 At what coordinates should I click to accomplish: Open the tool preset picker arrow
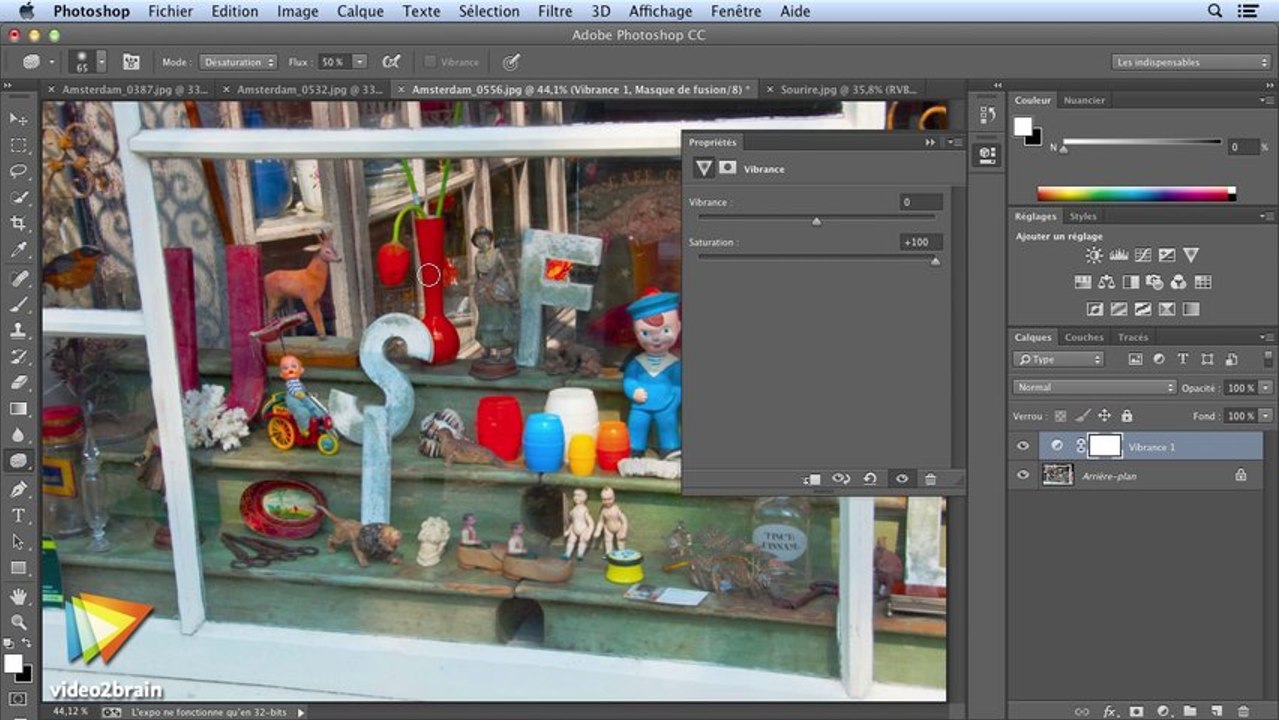tap(51, 62)
